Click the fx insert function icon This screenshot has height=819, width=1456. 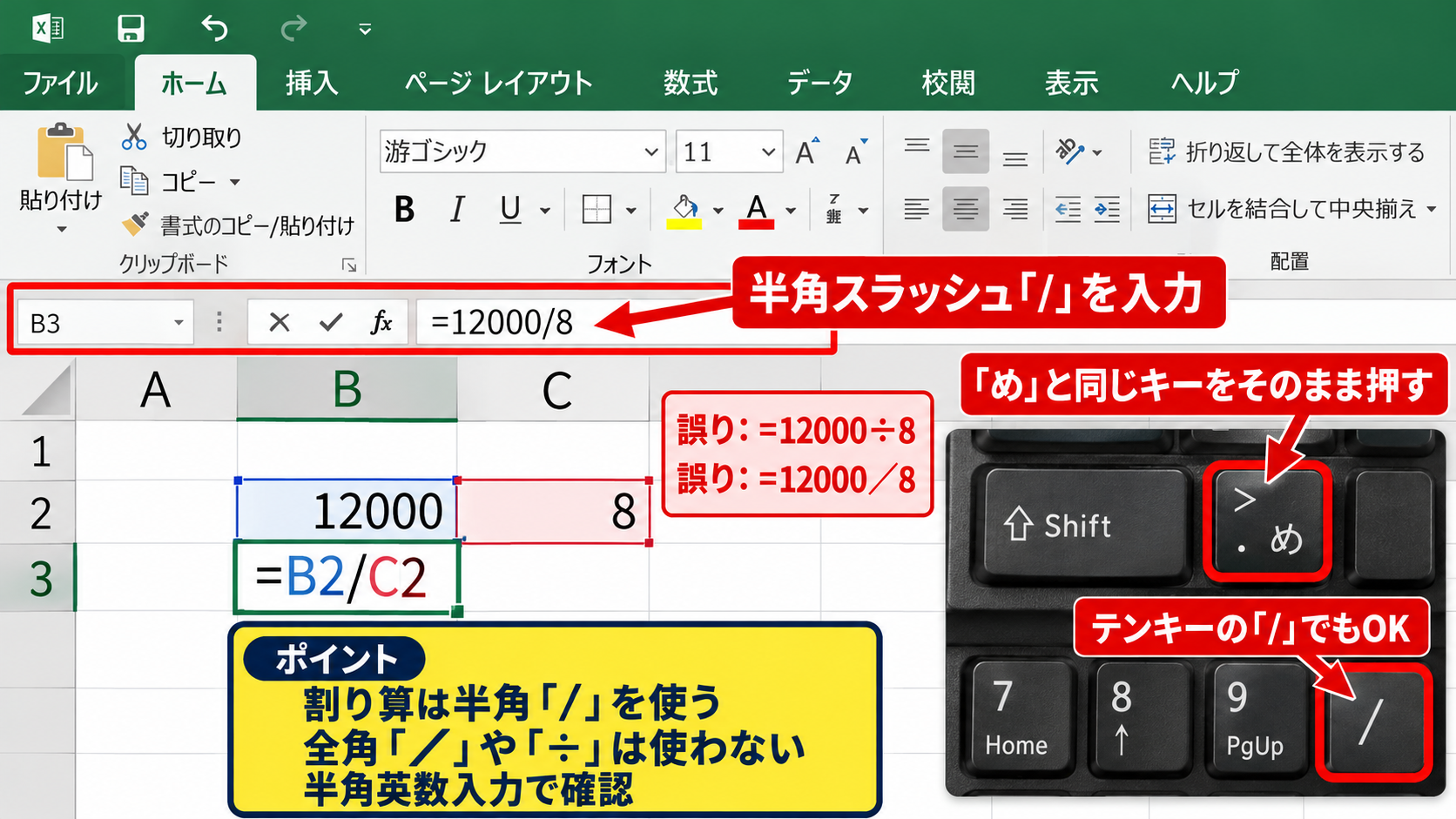381,322
